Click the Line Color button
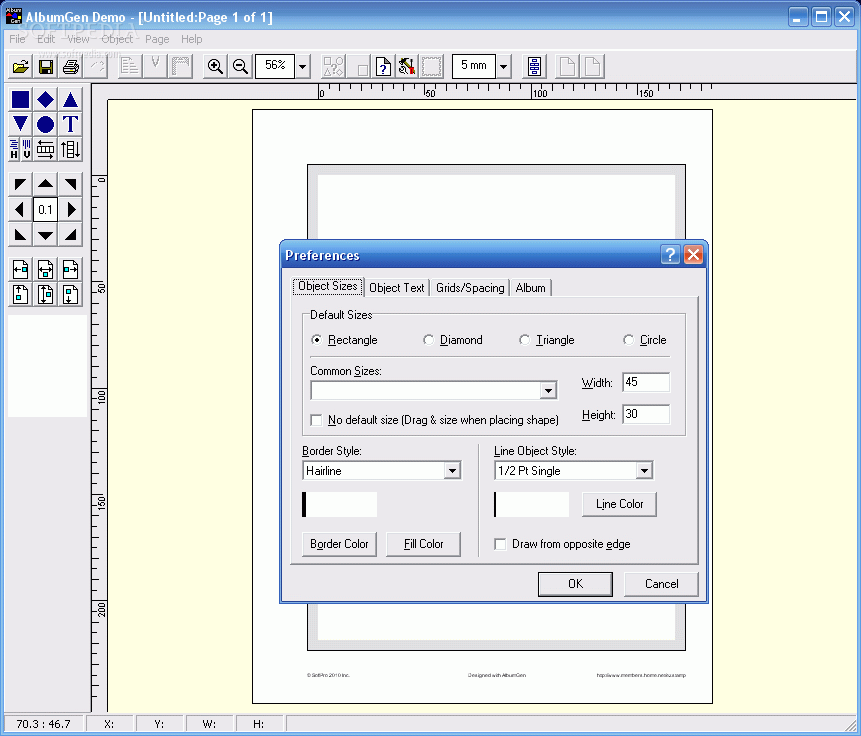861x736 pixels. click(619, 504)
